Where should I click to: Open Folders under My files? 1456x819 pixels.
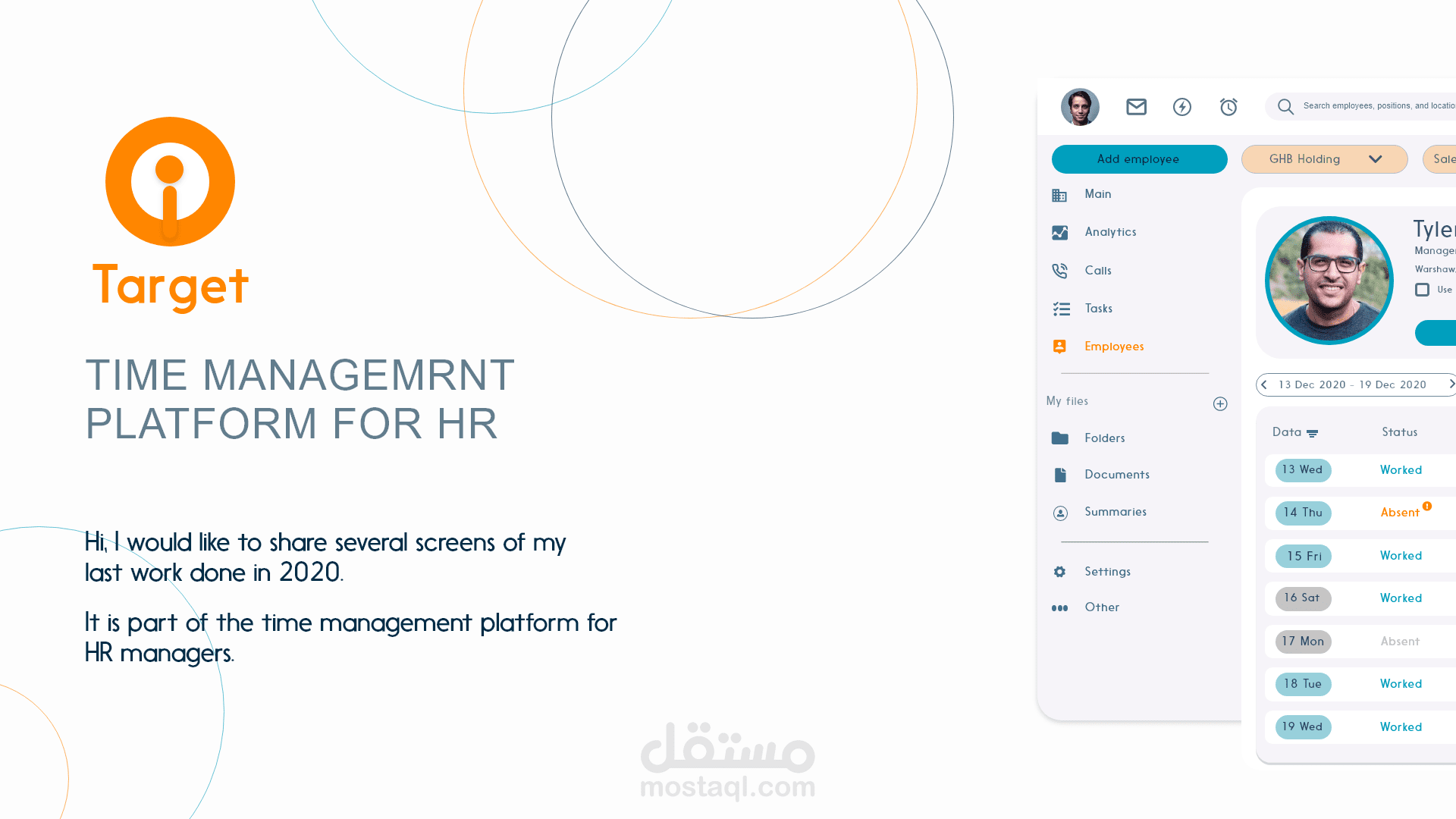click(x=1105, y=438)
